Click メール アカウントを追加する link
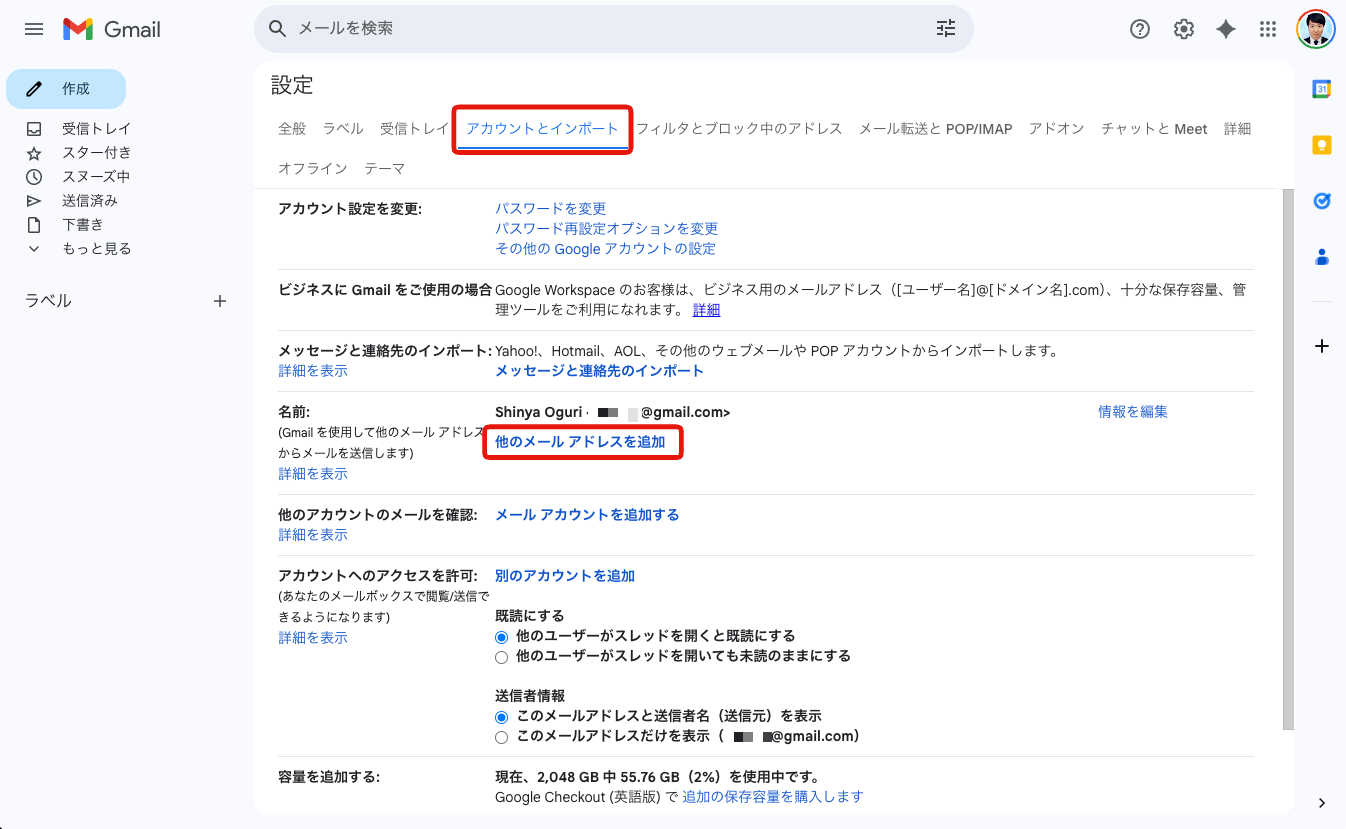The height and width of the screenshot is (829, 1346). click(587, 515)
